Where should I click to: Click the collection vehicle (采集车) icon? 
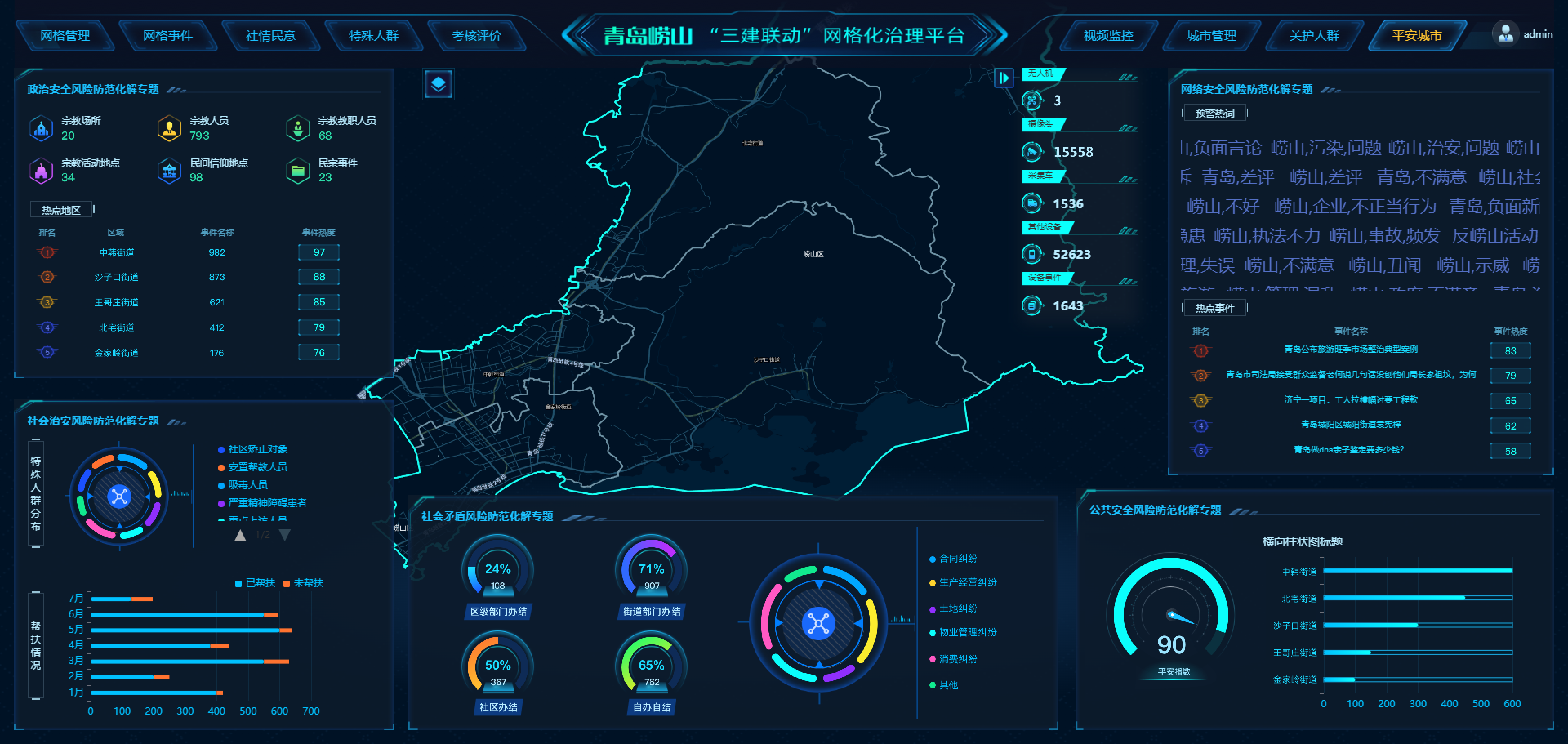[x=1032, y=203]
